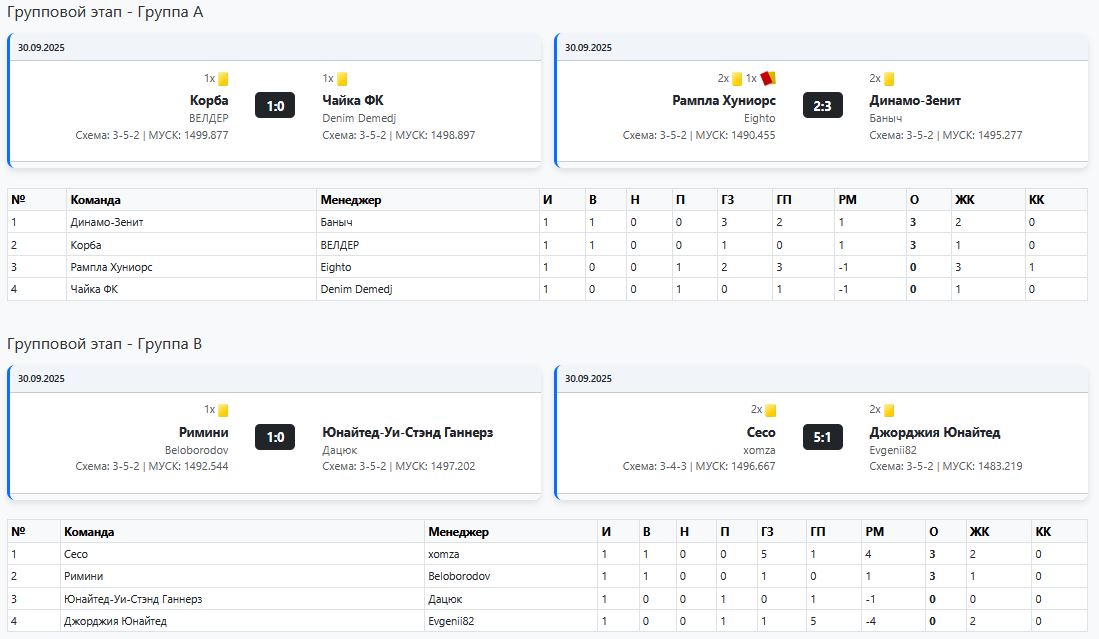The image size is (1099, 639).
Task: Click manager Beloborodov in Group B table
Action: pos(459,576)
